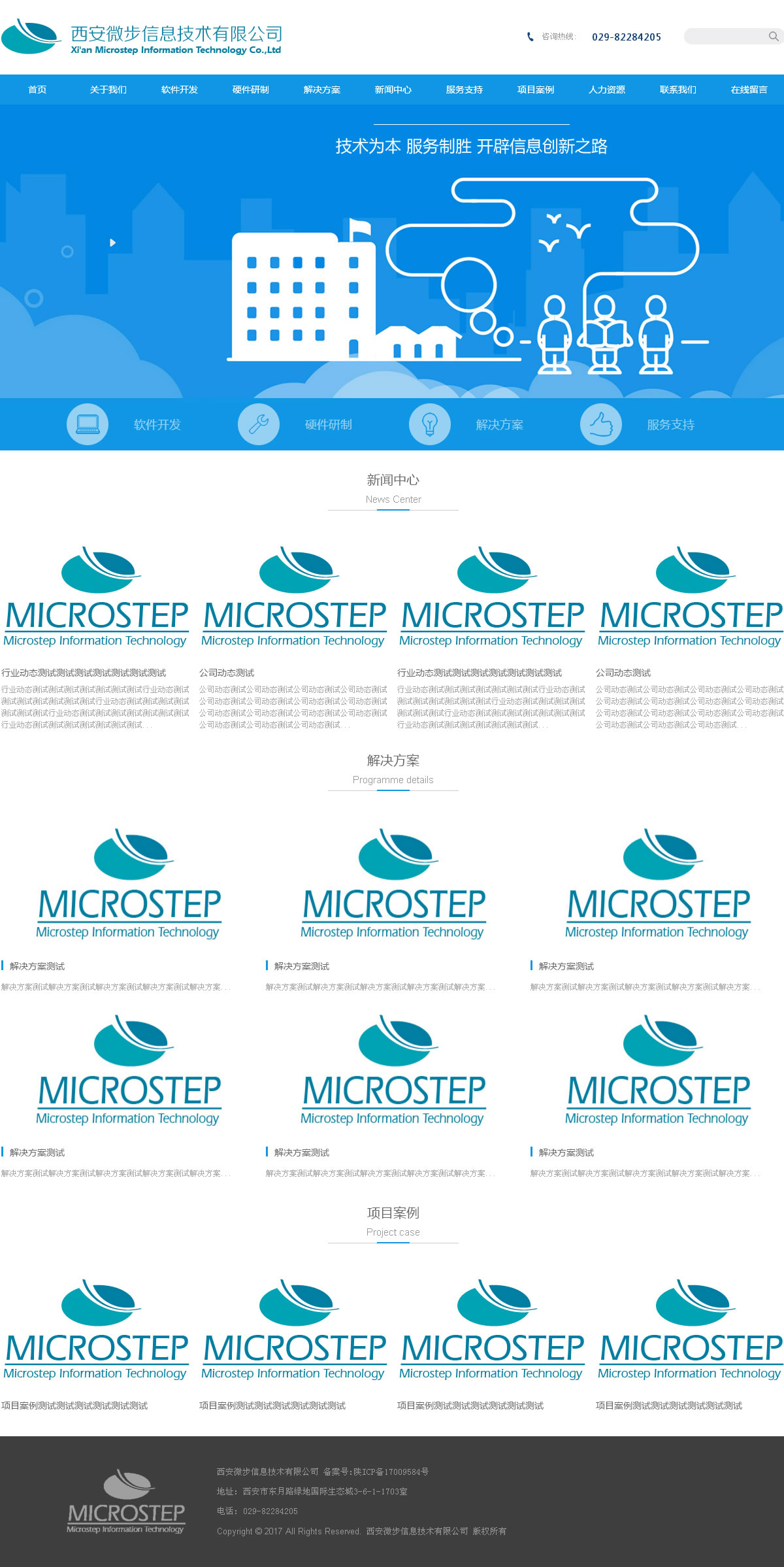Click the laptop icon for 软件开发
This screenshot has width=784, height=1567.
tap(88, 424)
